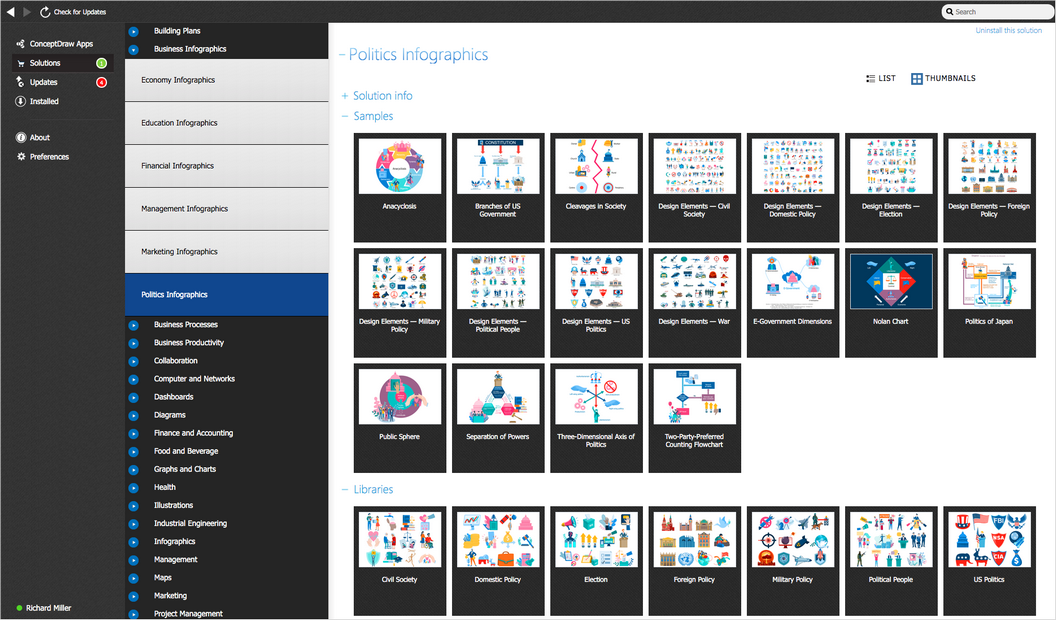Click the Diagrams category arrow icon
1056x620 pixels.
coord(133,416)
